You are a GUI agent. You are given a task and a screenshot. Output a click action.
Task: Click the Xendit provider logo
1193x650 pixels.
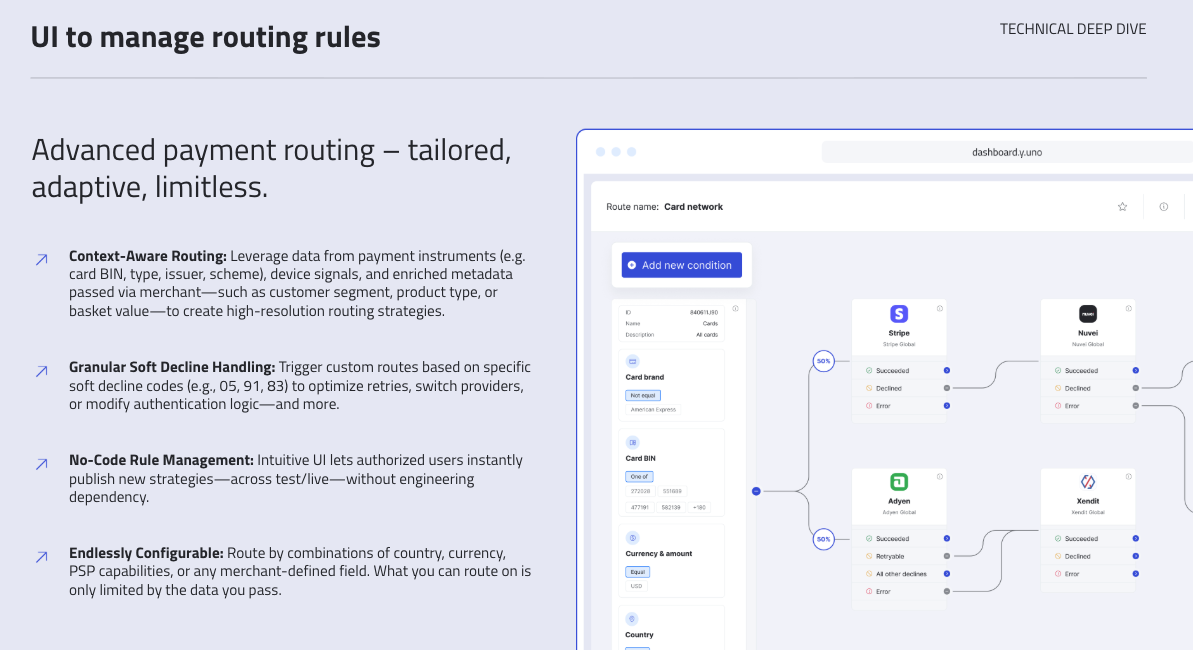(x=1087, y=481)
